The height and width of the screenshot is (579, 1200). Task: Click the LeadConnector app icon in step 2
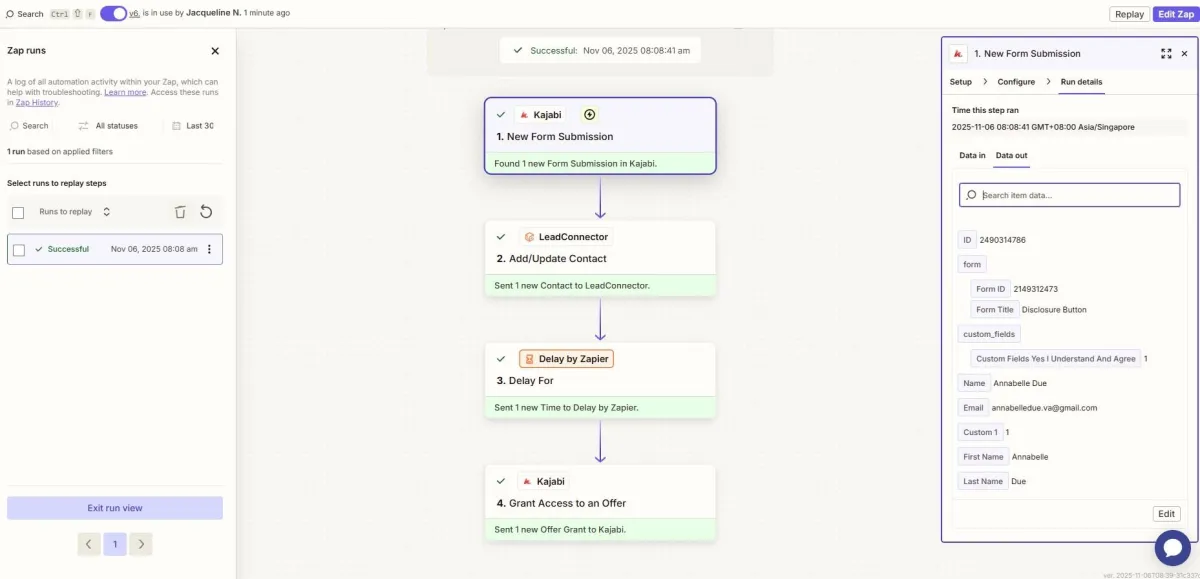pyautogui.click(x=529, y=237)
